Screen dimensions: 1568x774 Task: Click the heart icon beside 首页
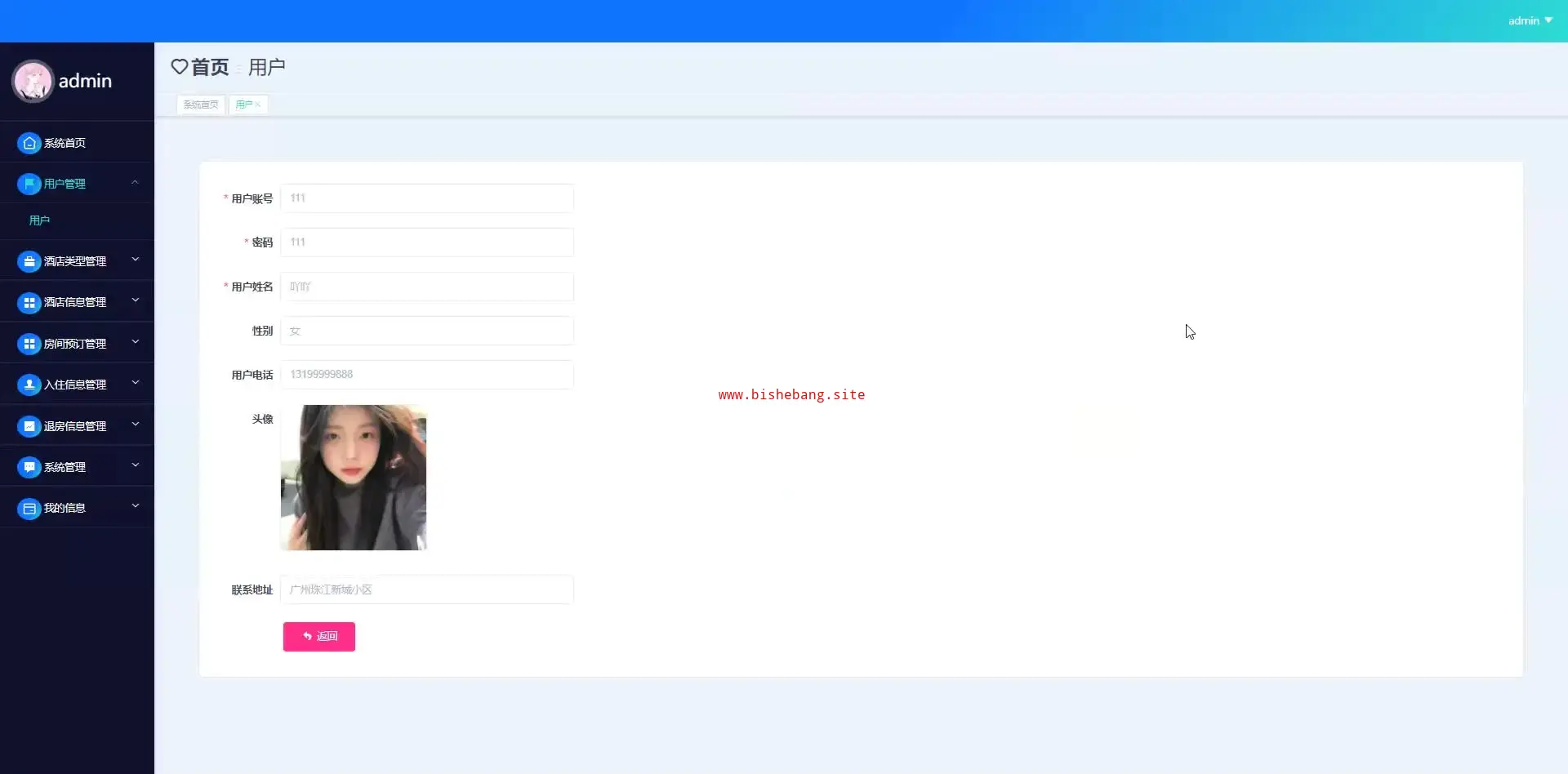click(180, 66)
